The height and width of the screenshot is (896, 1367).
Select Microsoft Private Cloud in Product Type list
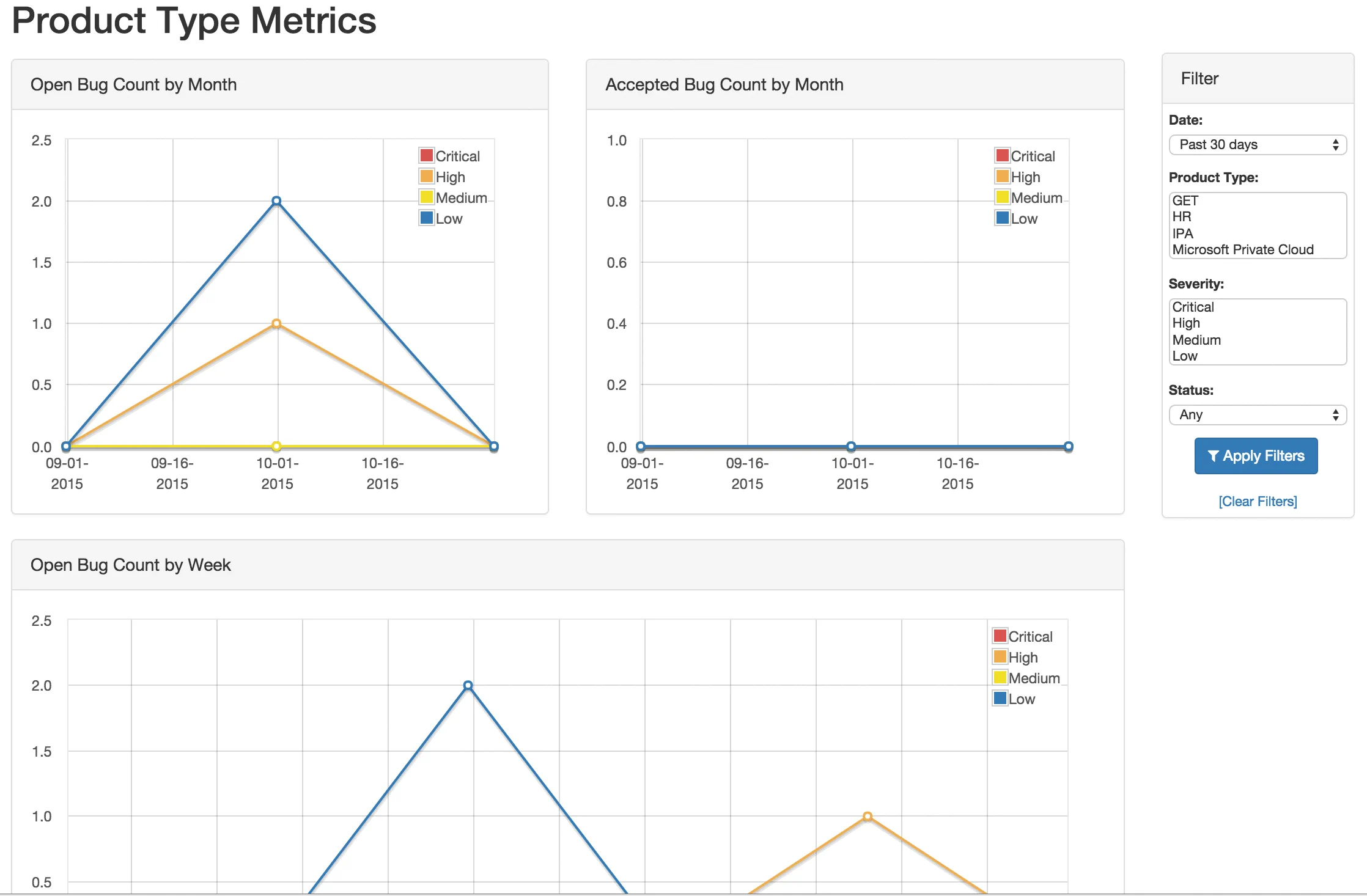1243,249
